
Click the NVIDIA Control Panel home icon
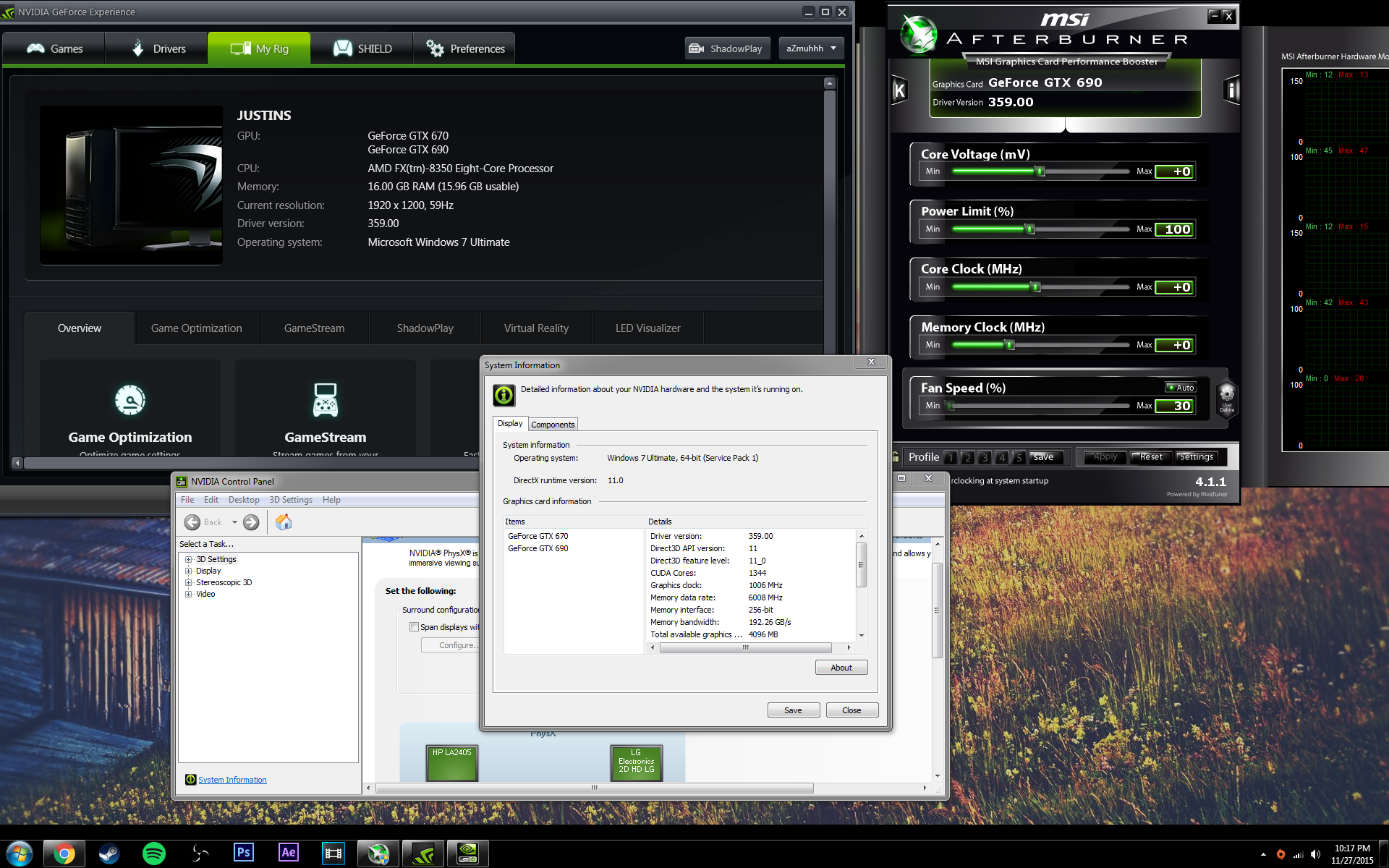coord(284,522)
